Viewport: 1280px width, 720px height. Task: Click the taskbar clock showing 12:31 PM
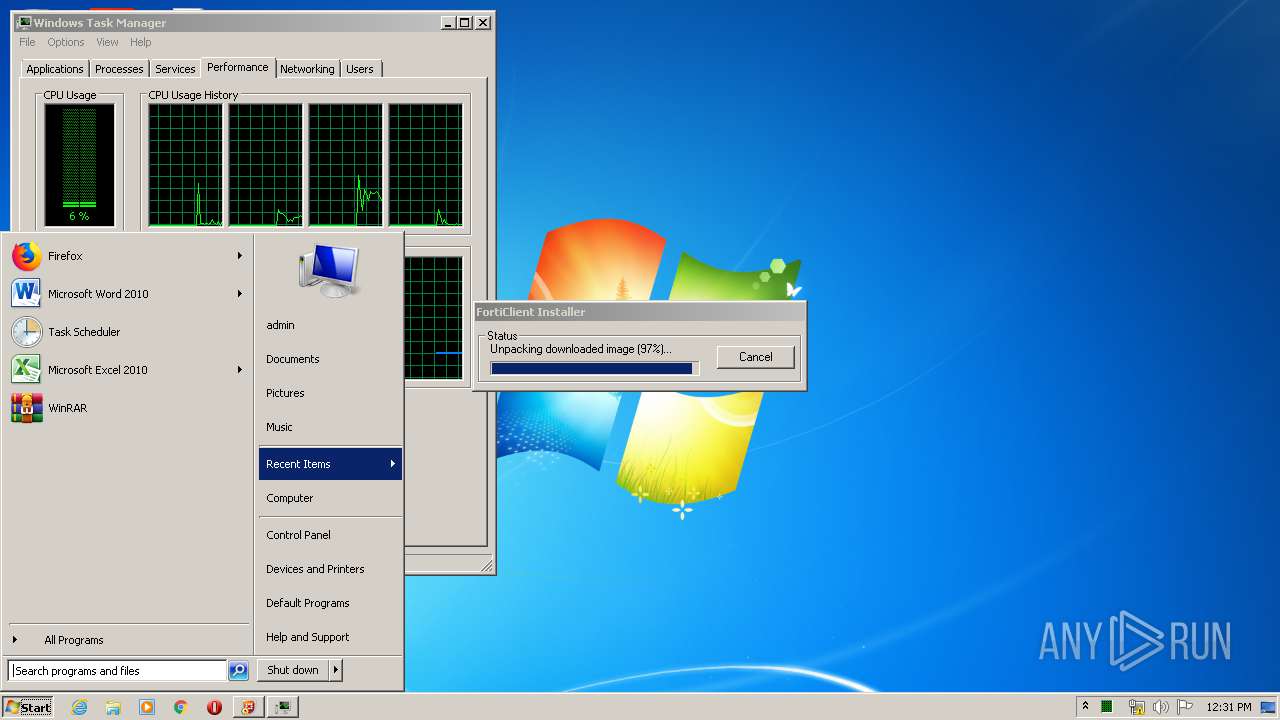tap(1229, 707)
